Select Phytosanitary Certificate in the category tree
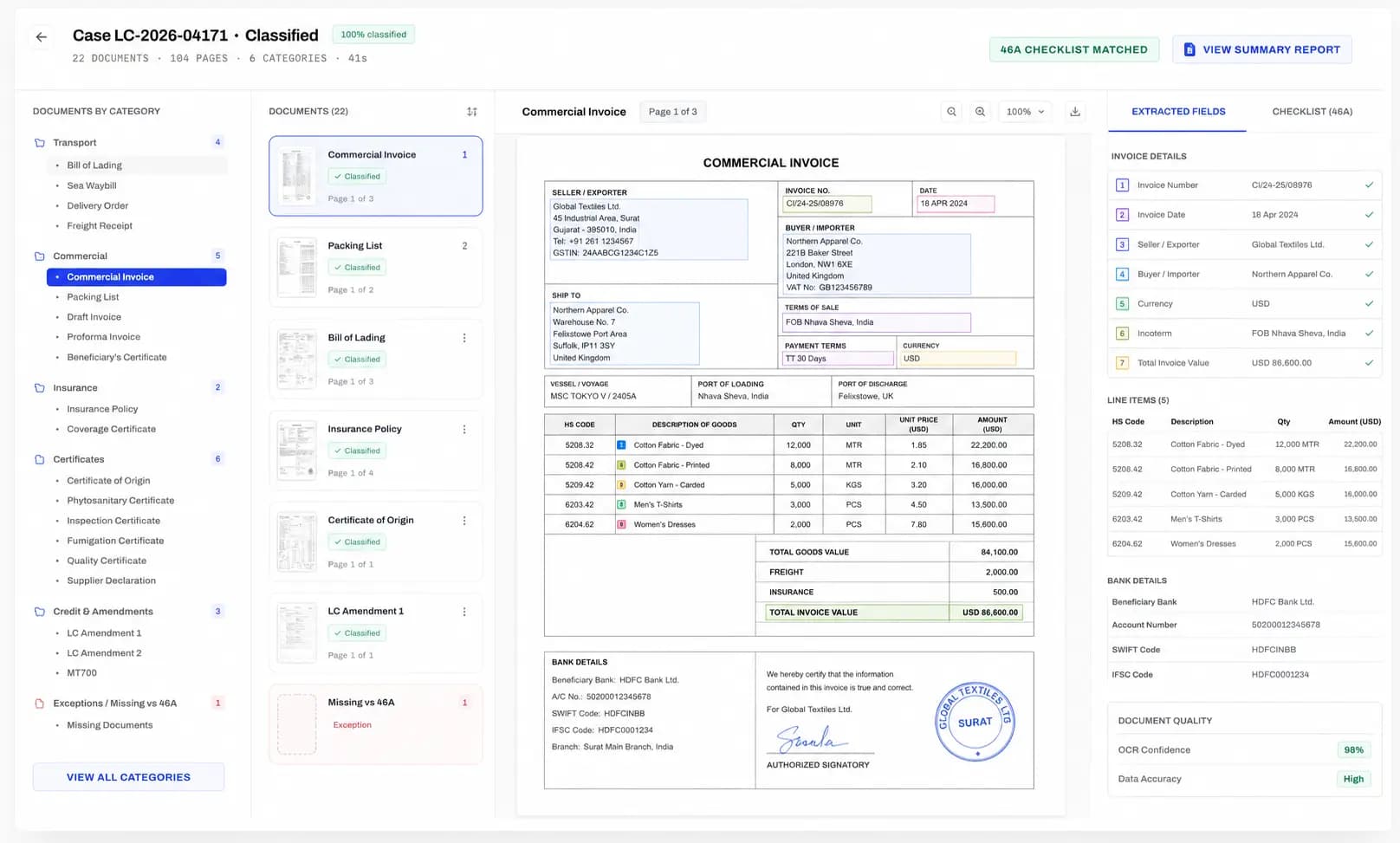Screen dimensions: 1400x843 120,501
